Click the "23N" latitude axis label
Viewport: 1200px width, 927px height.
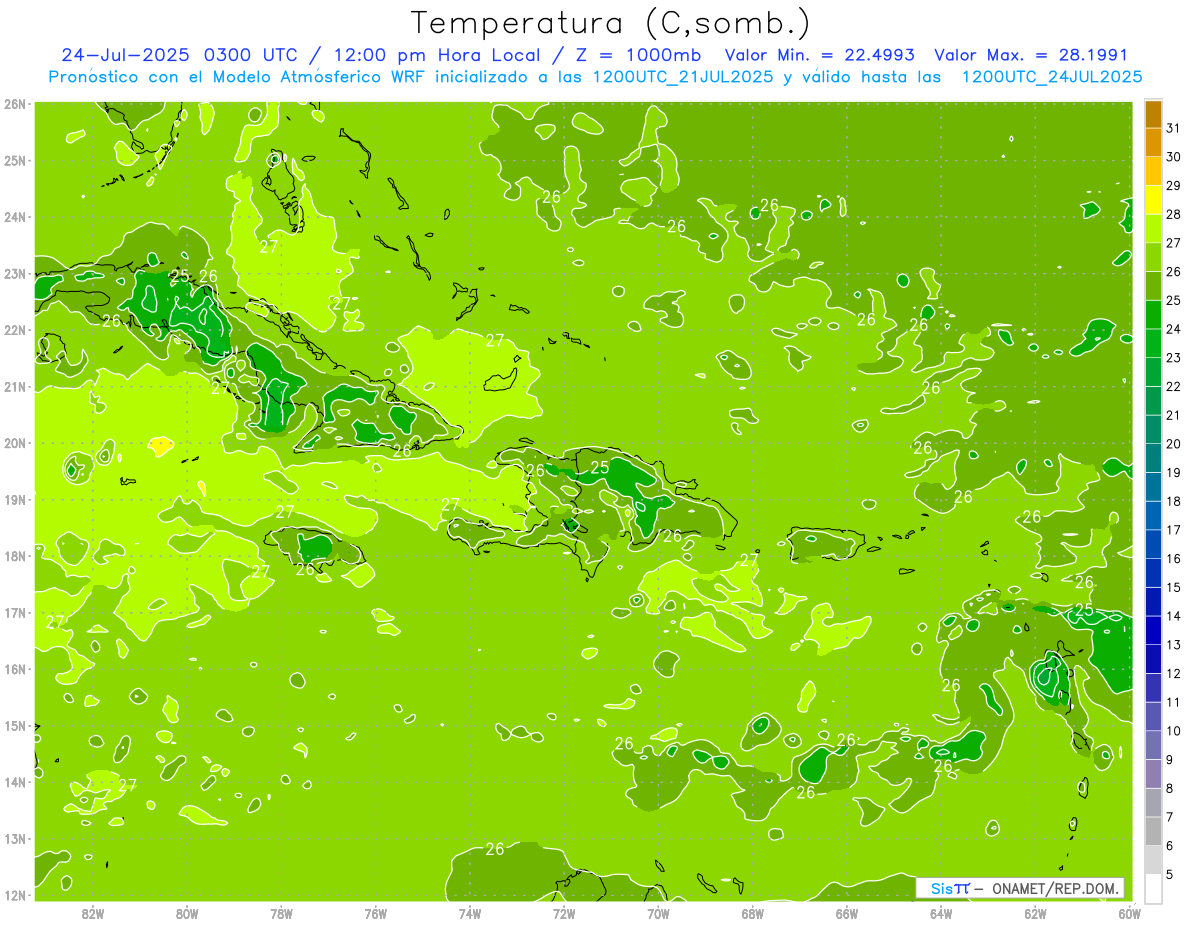[x=15, y=274]
